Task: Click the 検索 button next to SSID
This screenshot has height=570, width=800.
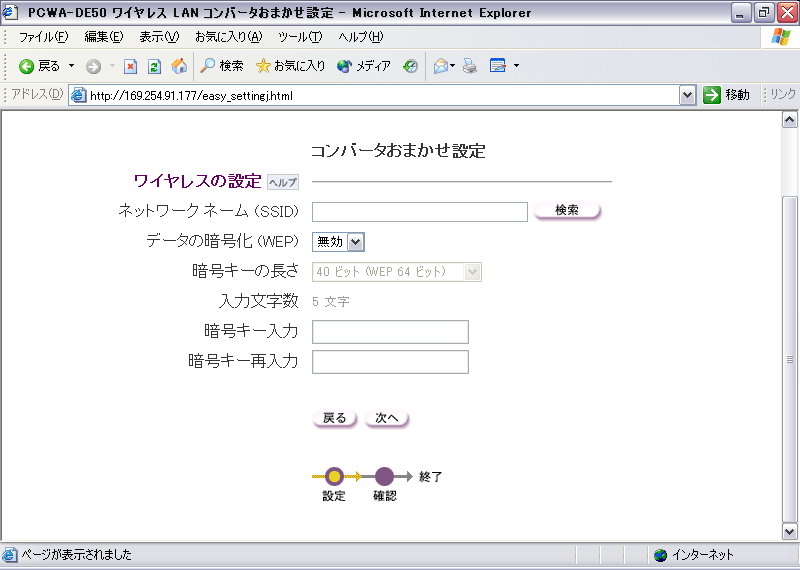Action: [x=567, y=210]
